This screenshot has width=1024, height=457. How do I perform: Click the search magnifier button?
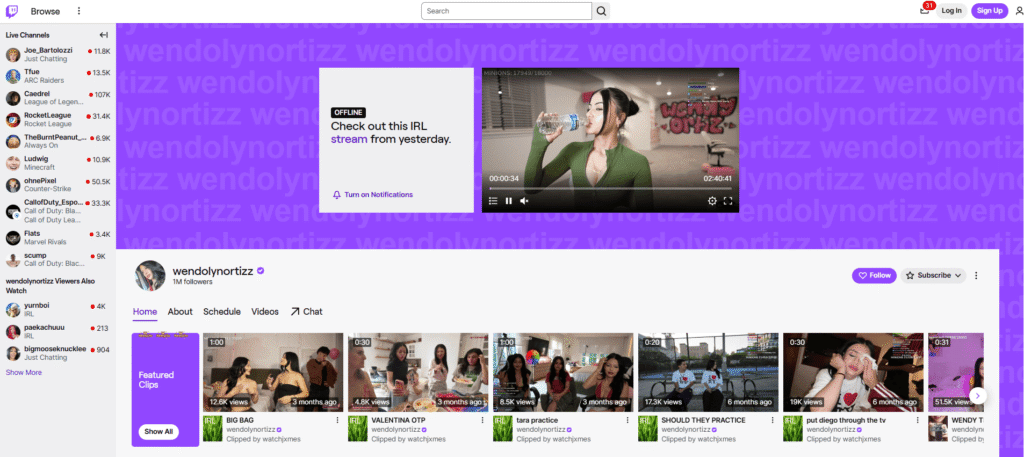pos(601,11)
